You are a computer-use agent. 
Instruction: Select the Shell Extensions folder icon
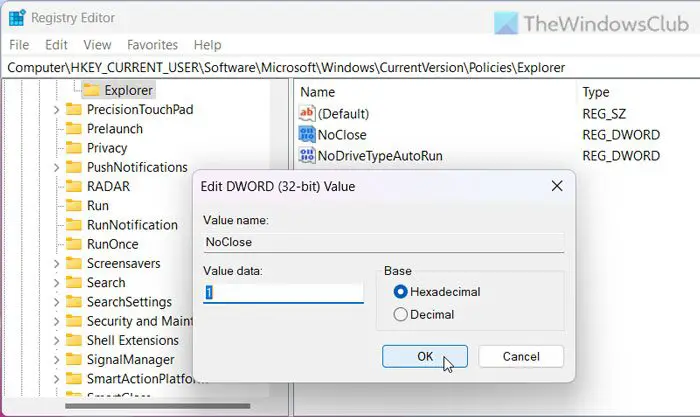coord(74,340)
